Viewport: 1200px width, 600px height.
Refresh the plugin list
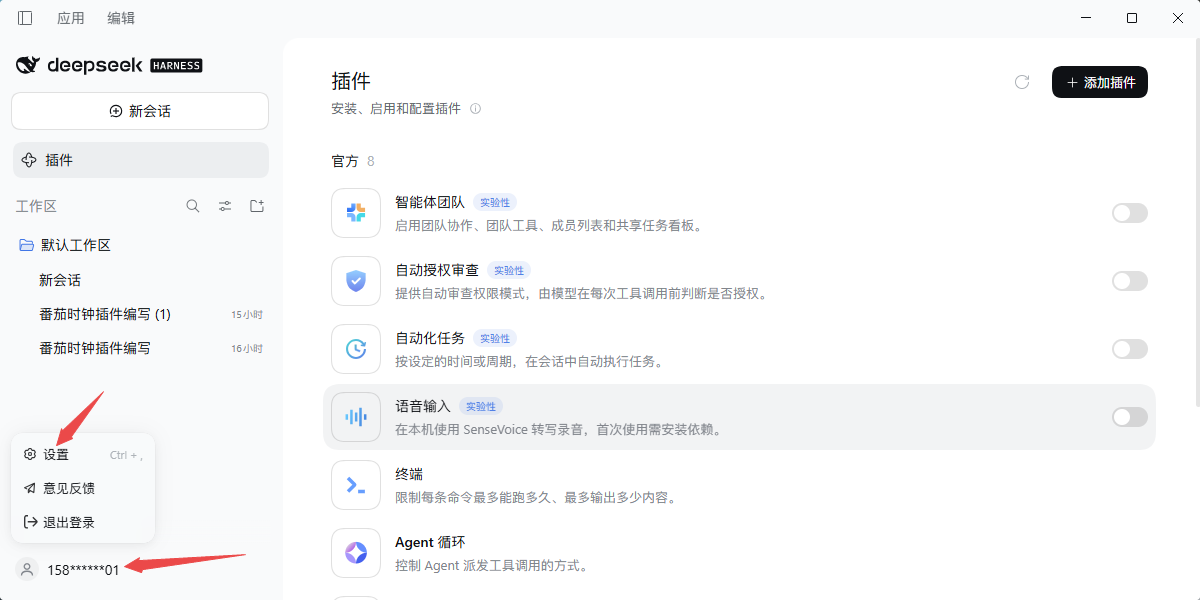[1022, 82]
